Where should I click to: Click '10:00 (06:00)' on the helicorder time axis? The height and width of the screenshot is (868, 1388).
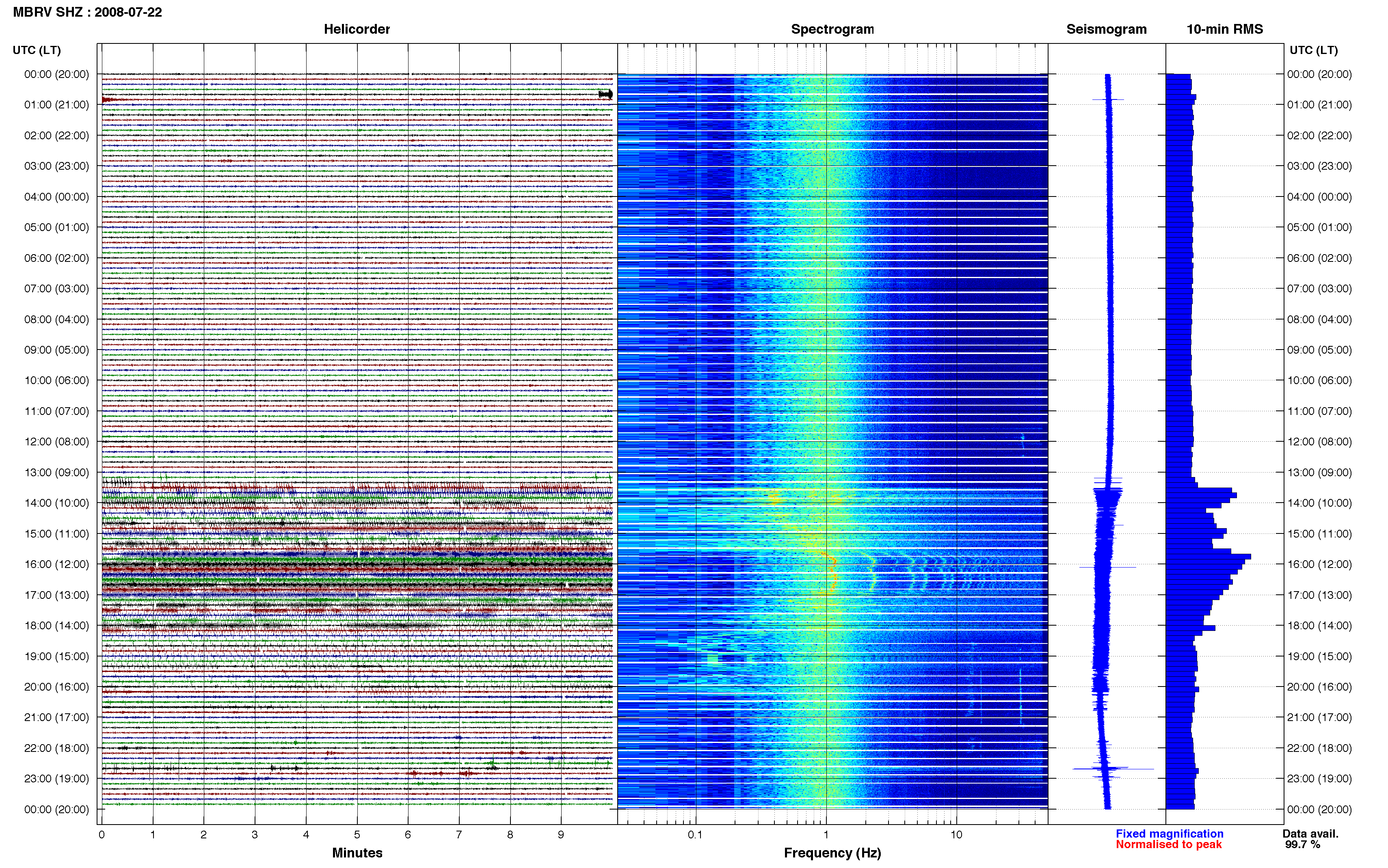click(56, 380)
